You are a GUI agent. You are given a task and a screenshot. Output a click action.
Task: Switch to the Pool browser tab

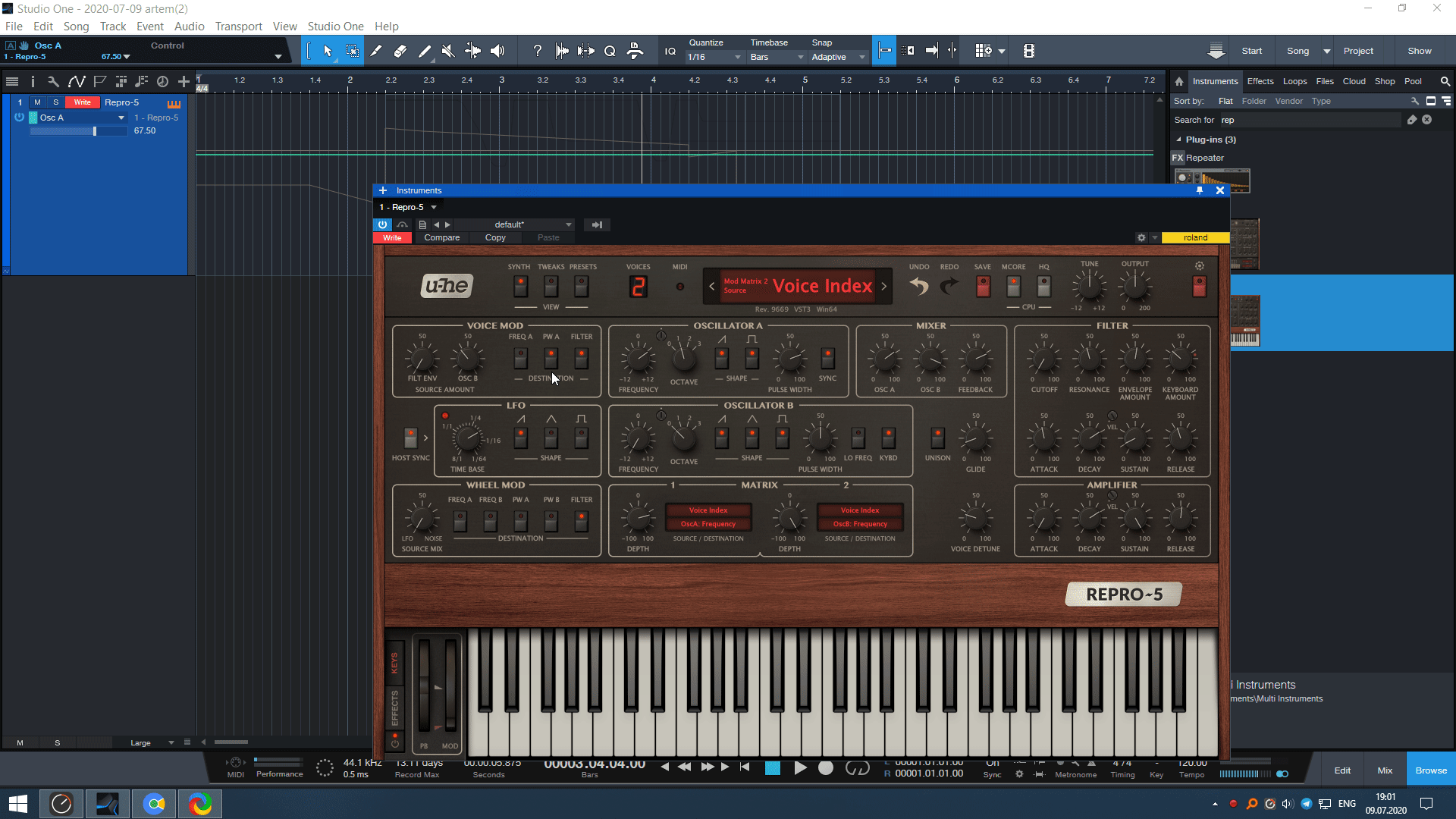point(1413,81)
